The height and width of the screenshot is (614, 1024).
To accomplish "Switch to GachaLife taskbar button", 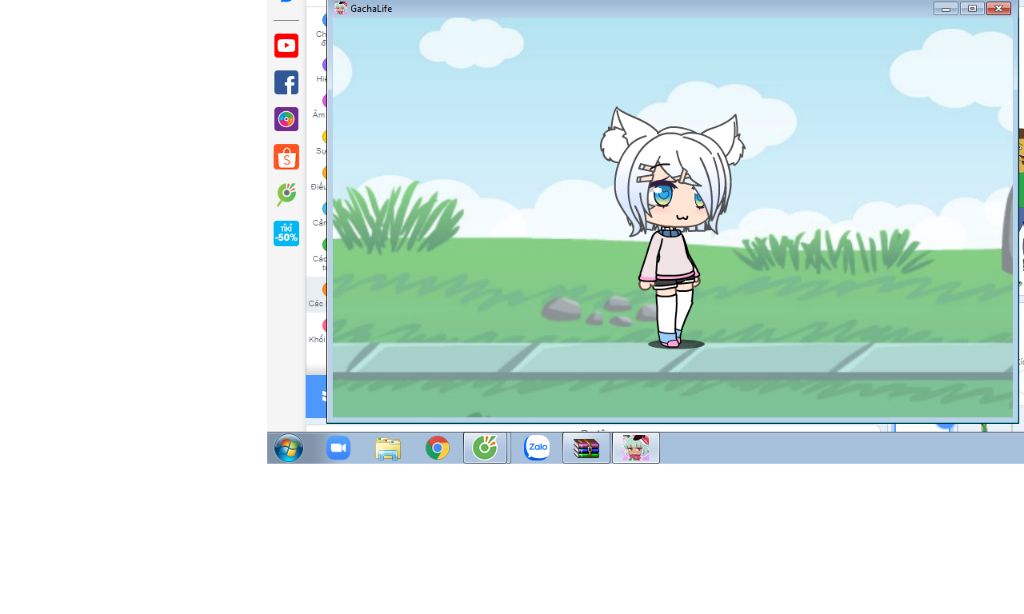I will pos(635,448).
